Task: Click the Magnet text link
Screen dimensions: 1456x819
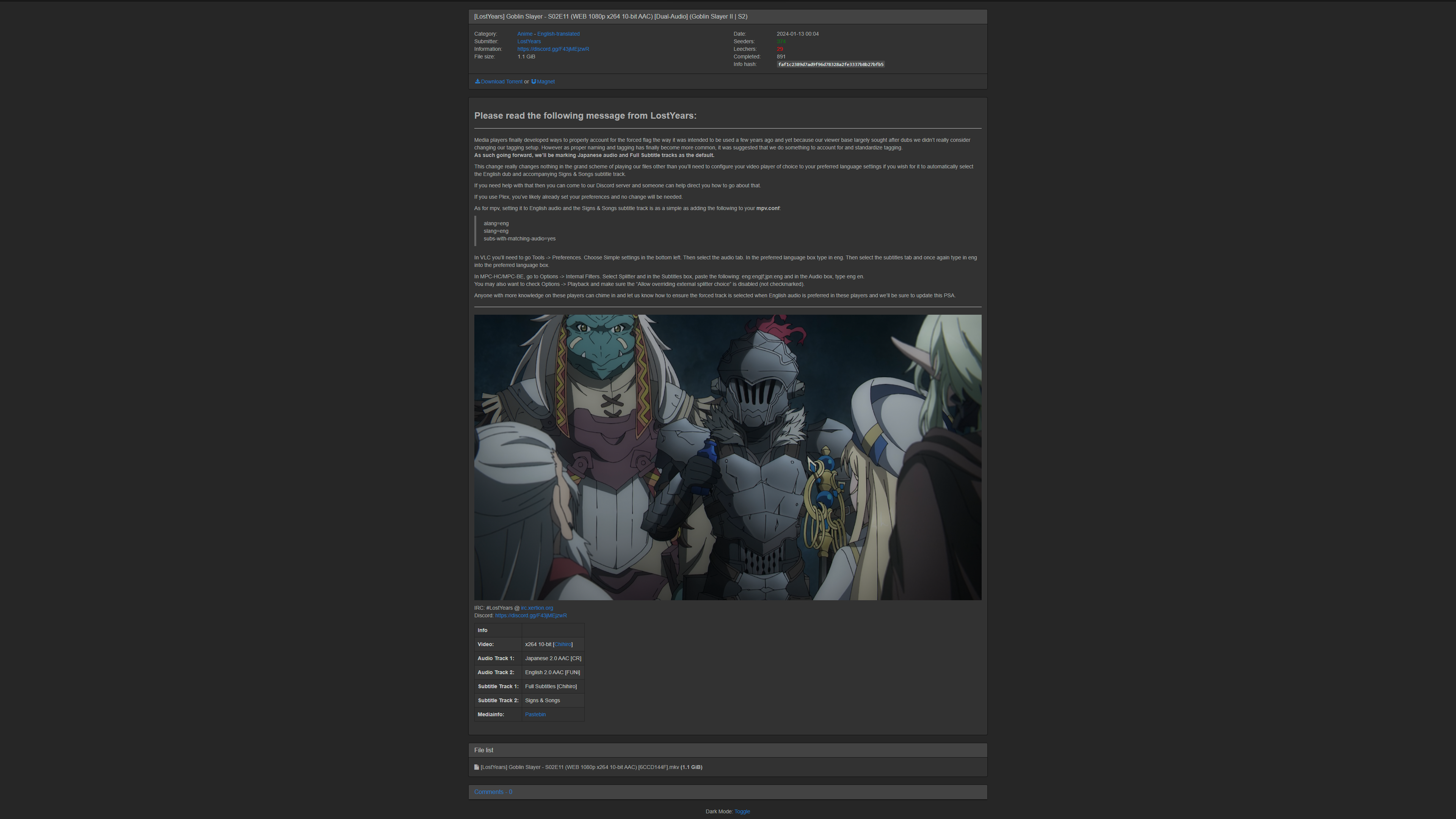Action: pyautogui.click(x=546, y=82)
